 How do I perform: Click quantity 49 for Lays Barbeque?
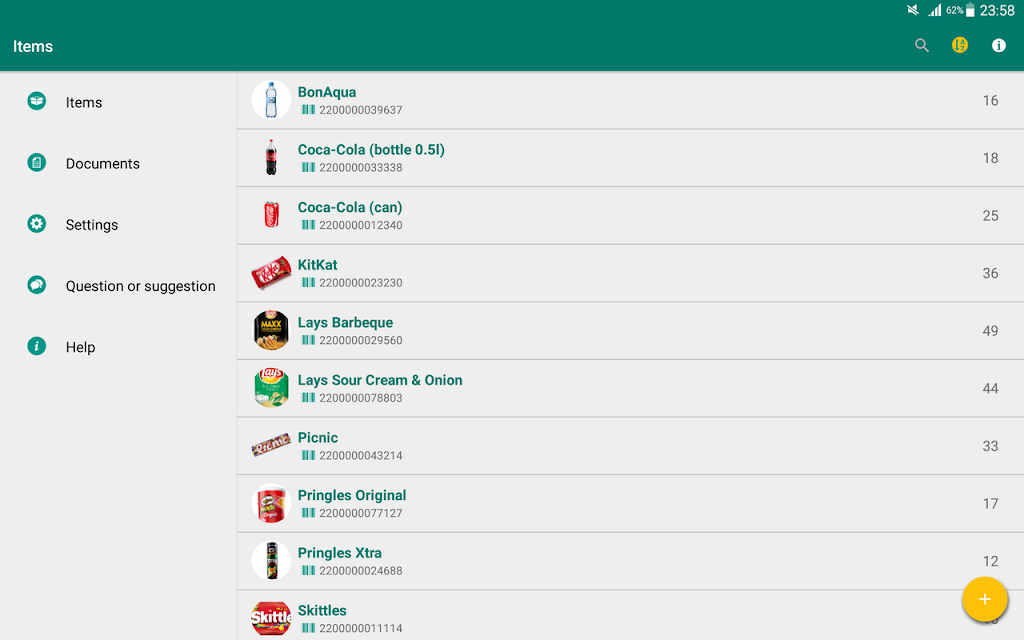tap(990, 330)
